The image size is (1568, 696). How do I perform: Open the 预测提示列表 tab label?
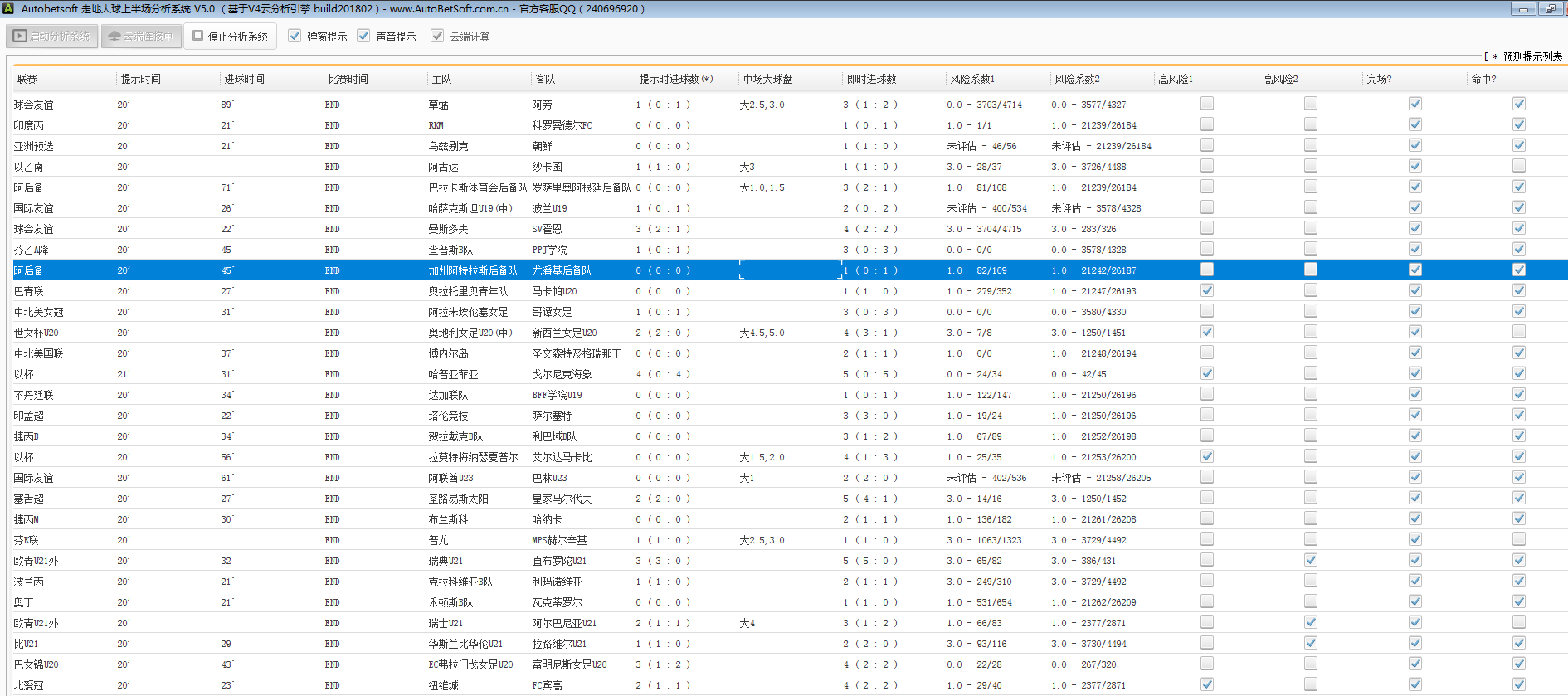pyautogui.click(x=1531, y=56)
